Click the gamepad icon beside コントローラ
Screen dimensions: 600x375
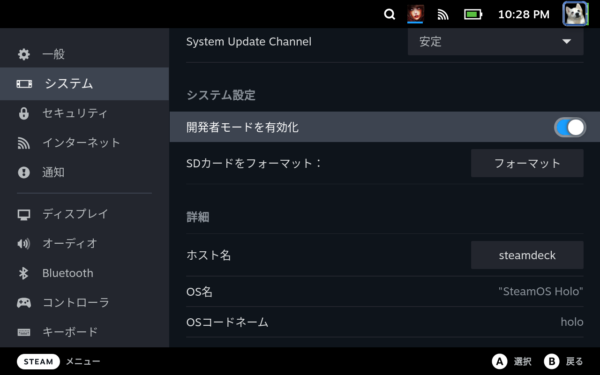24,303
